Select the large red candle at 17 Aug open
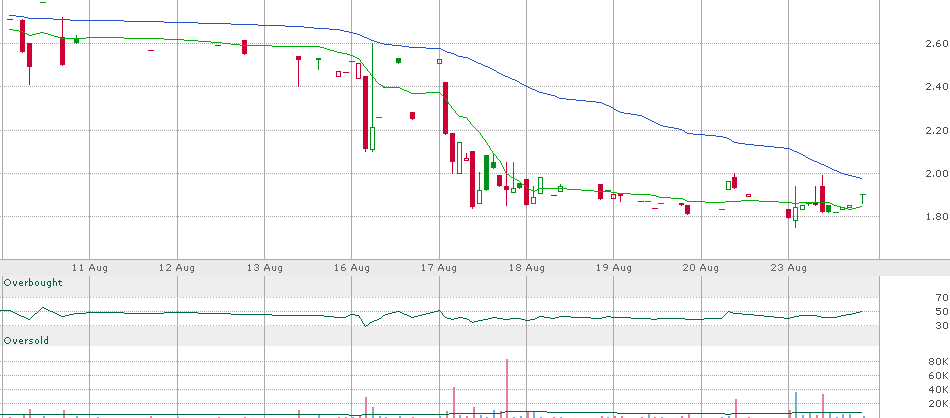This screenshot has width=950, height=418. (x=445, y=108)
